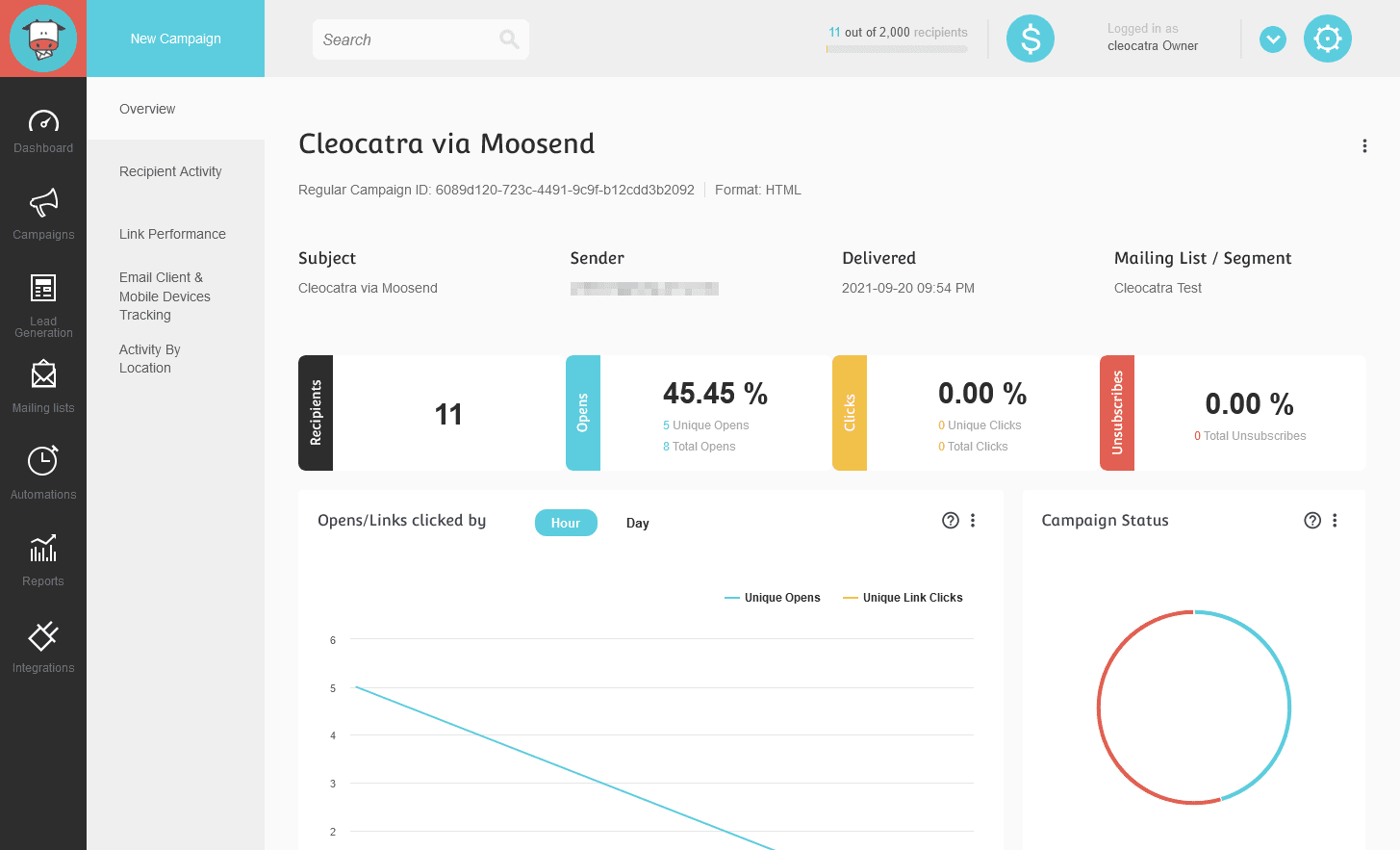The image size is (1400, 850).
Task: Expand the account dropdown chevron
Action: (1273, 39)
